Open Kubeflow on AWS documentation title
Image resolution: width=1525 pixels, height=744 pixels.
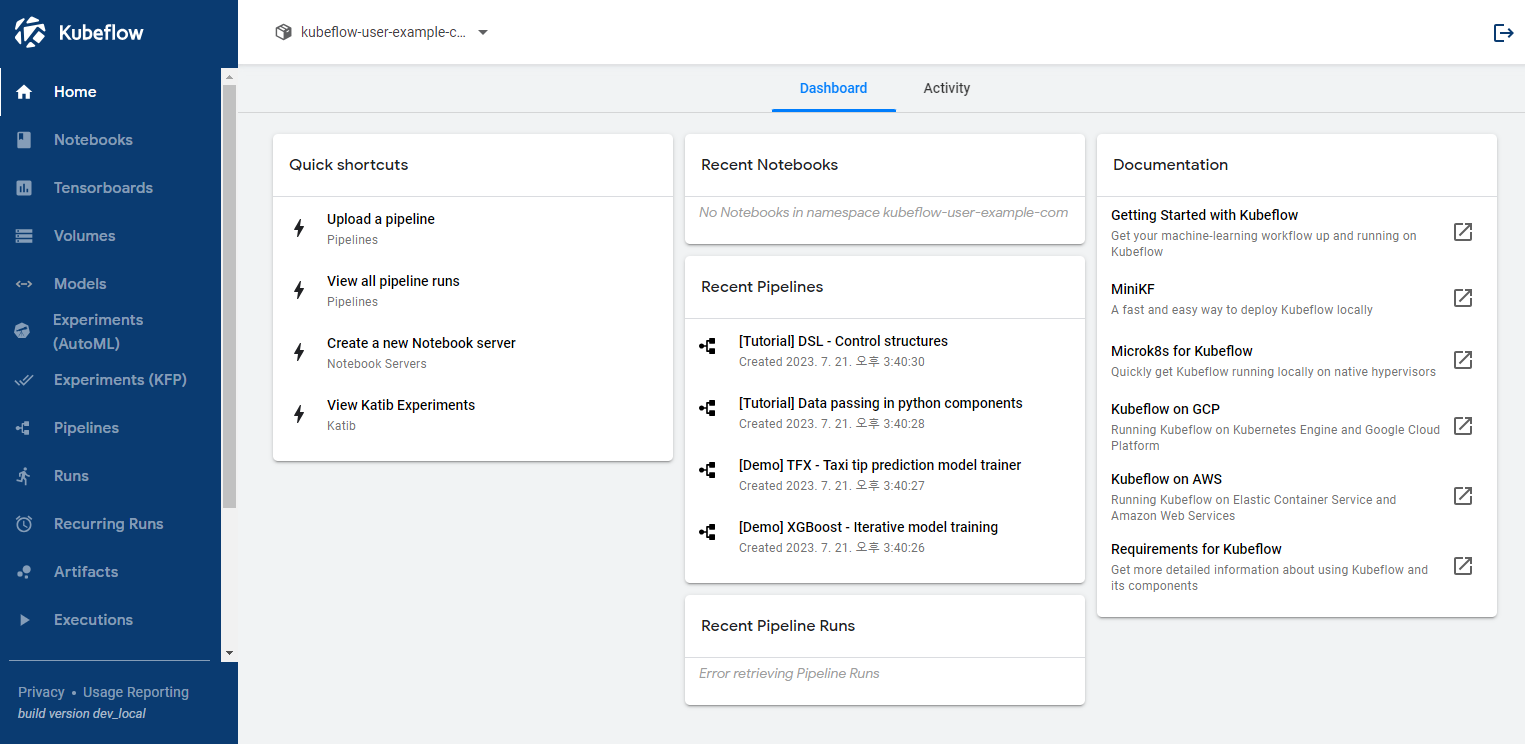tap(1166, 479)
